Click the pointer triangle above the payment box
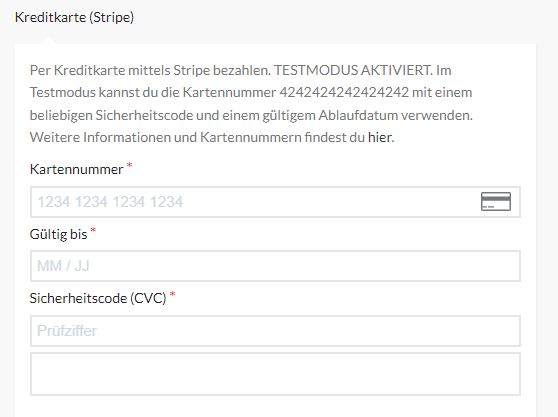Image resolution: width=558 pixels, height=417 pixels. (49, 40)
